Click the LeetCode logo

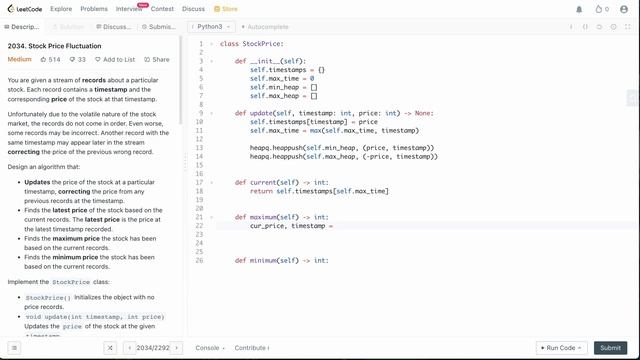coord(25,9)
